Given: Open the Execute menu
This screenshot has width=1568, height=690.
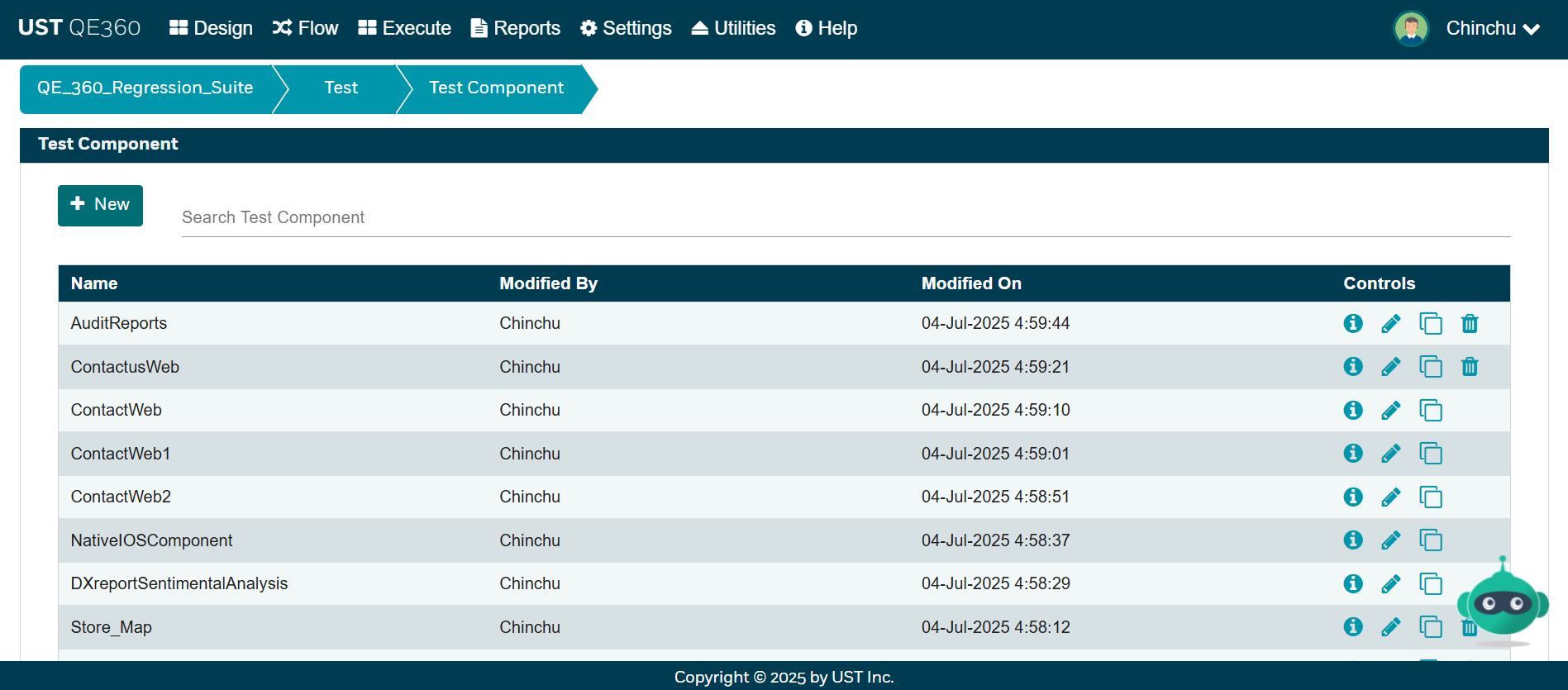Looking at the screenshot, I should (x=404, y=28).
